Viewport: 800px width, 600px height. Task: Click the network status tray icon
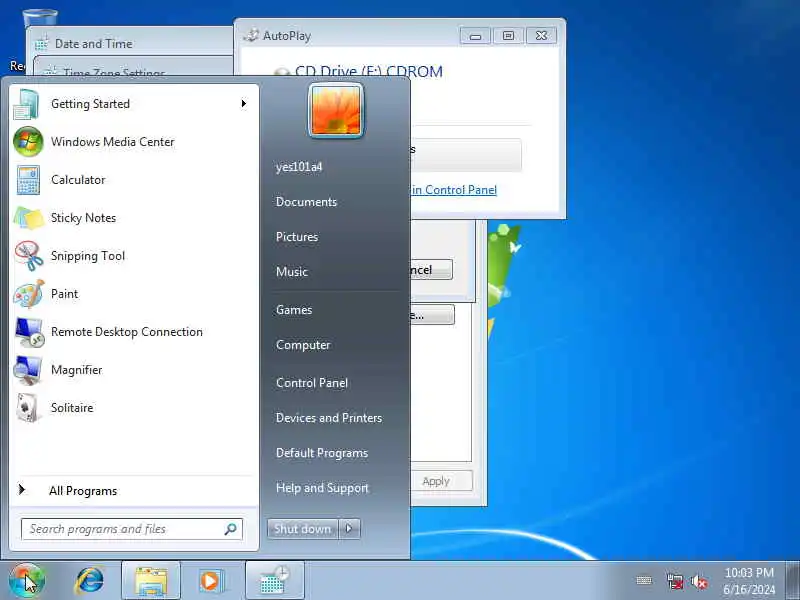(x=674, y=581)
